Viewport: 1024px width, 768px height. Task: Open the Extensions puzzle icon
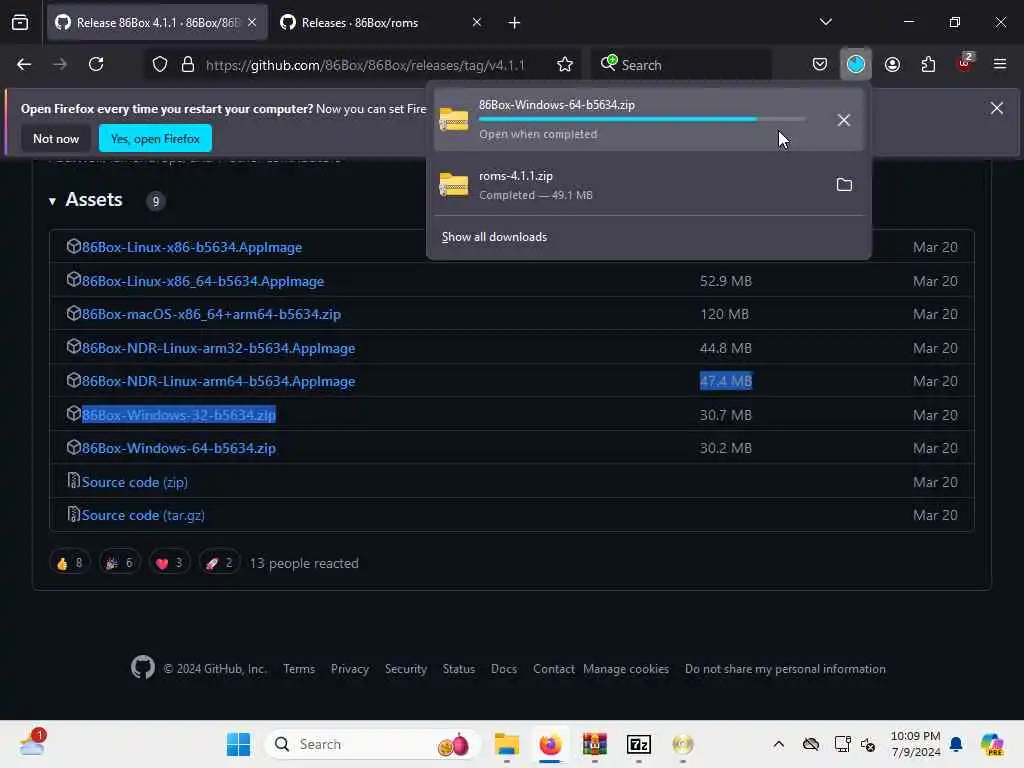(x=928, y=65)
